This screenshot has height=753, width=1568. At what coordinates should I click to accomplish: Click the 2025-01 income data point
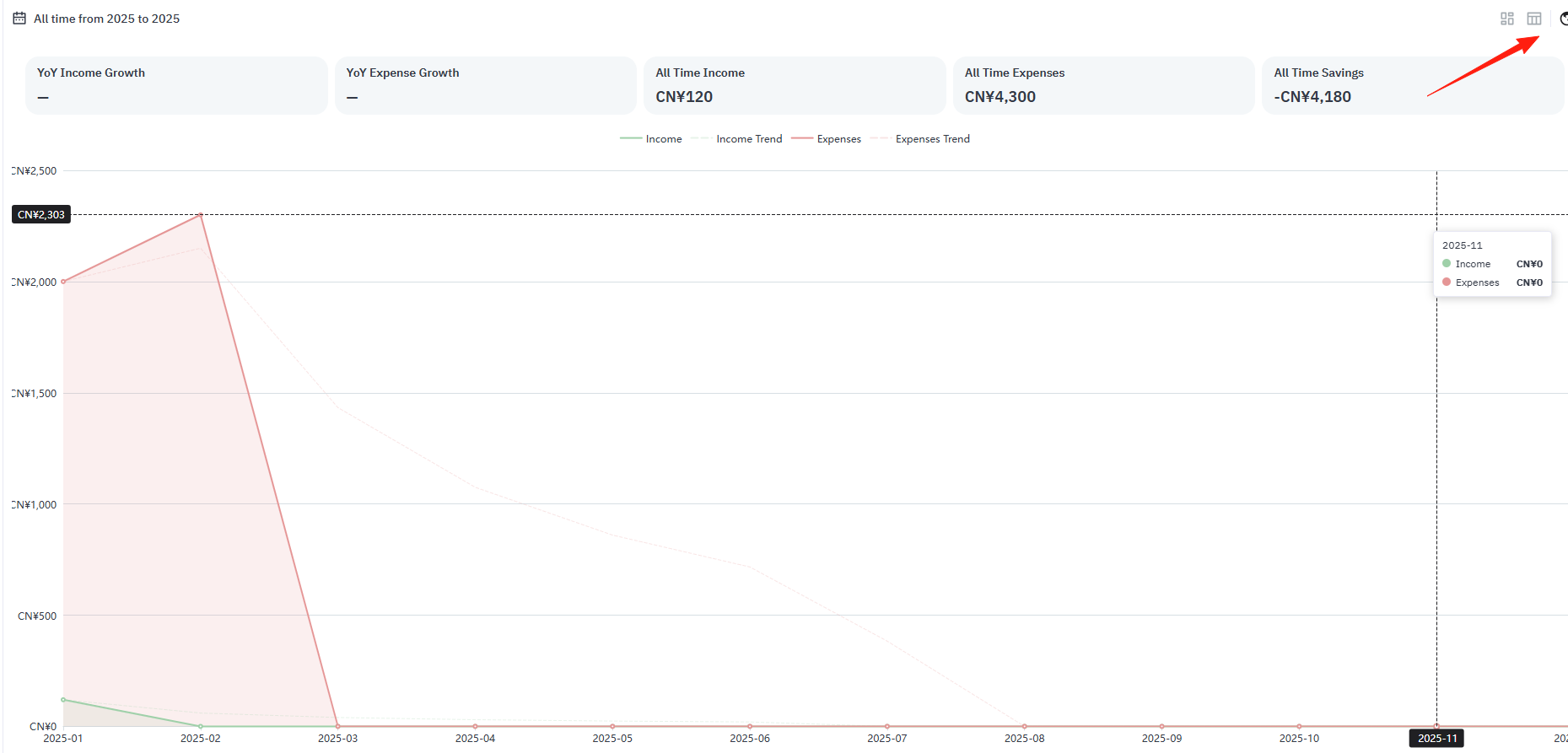[63, 700]
